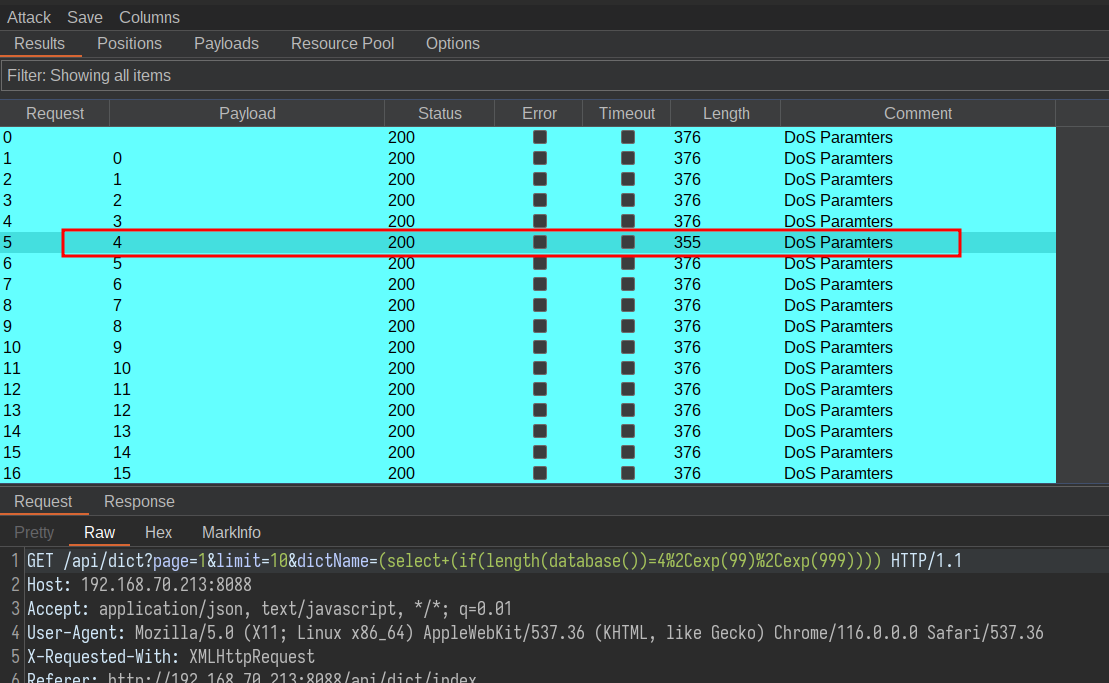Sort by the Status column header
This screenshot has height=683, width=1109.
(439, 114)
